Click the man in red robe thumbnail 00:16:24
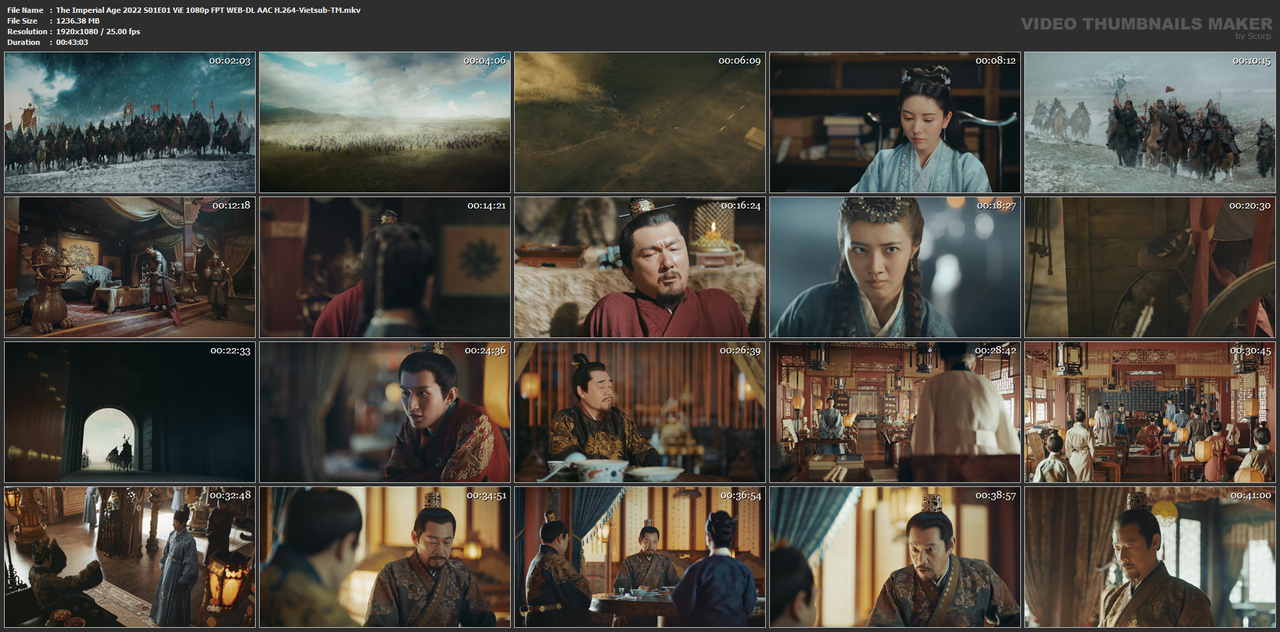 [640, 267]
